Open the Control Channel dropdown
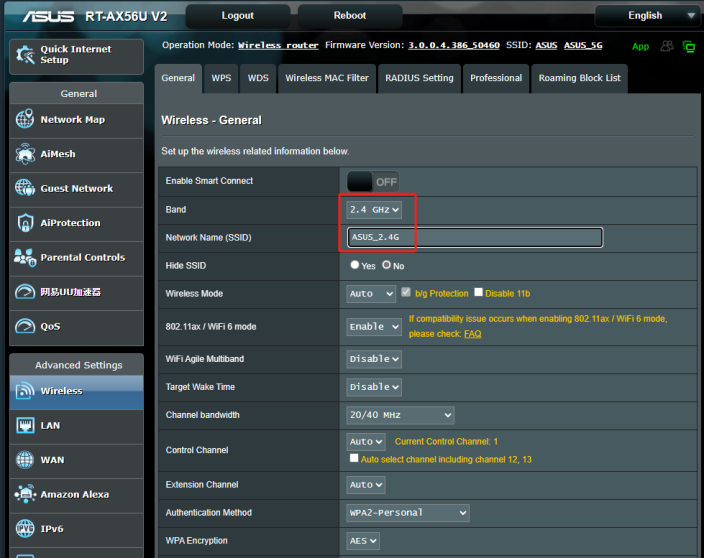 (x=366, y=442)
